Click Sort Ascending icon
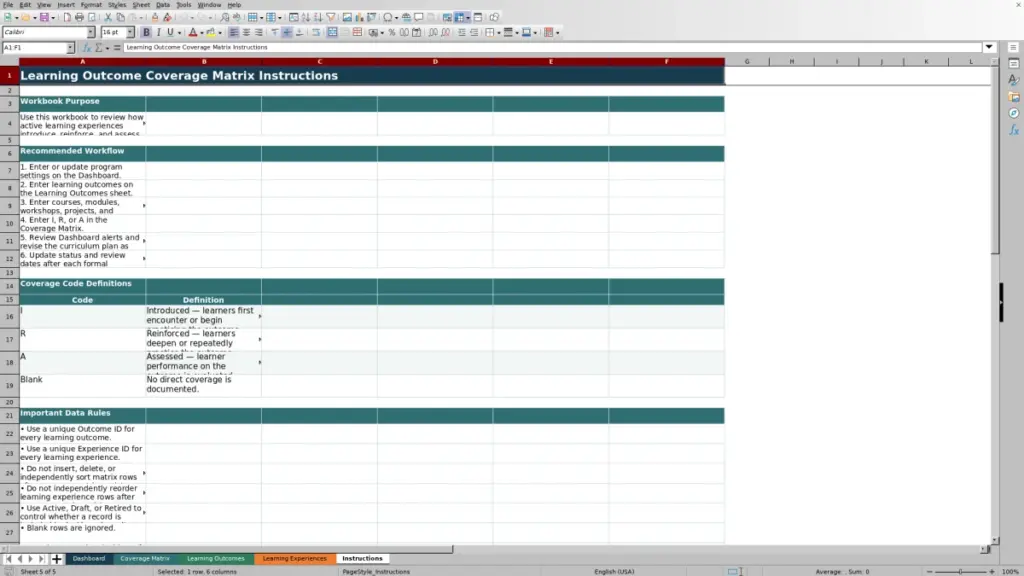Image resolution: width=1024 pixels, height=576 pixels. [x=306, y=17]
